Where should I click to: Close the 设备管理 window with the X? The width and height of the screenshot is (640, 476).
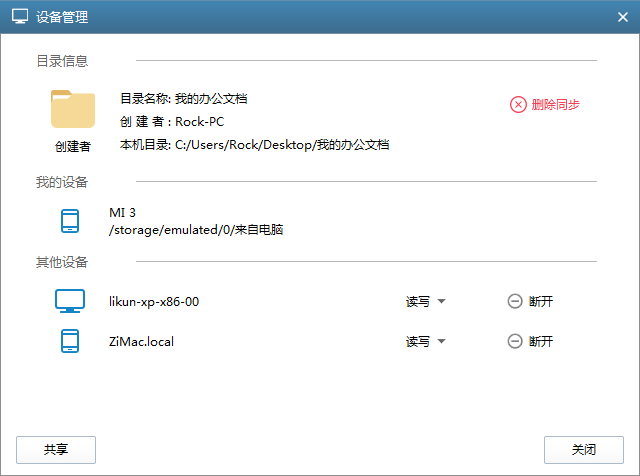[622, 15]
